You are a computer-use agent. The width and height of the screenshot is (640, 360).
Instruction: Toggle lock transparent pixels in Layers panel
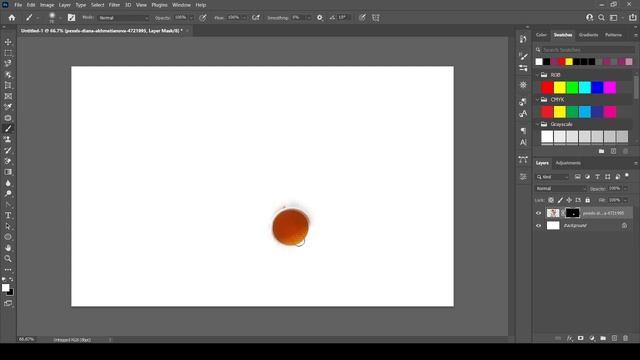click(x=551, y=200)
